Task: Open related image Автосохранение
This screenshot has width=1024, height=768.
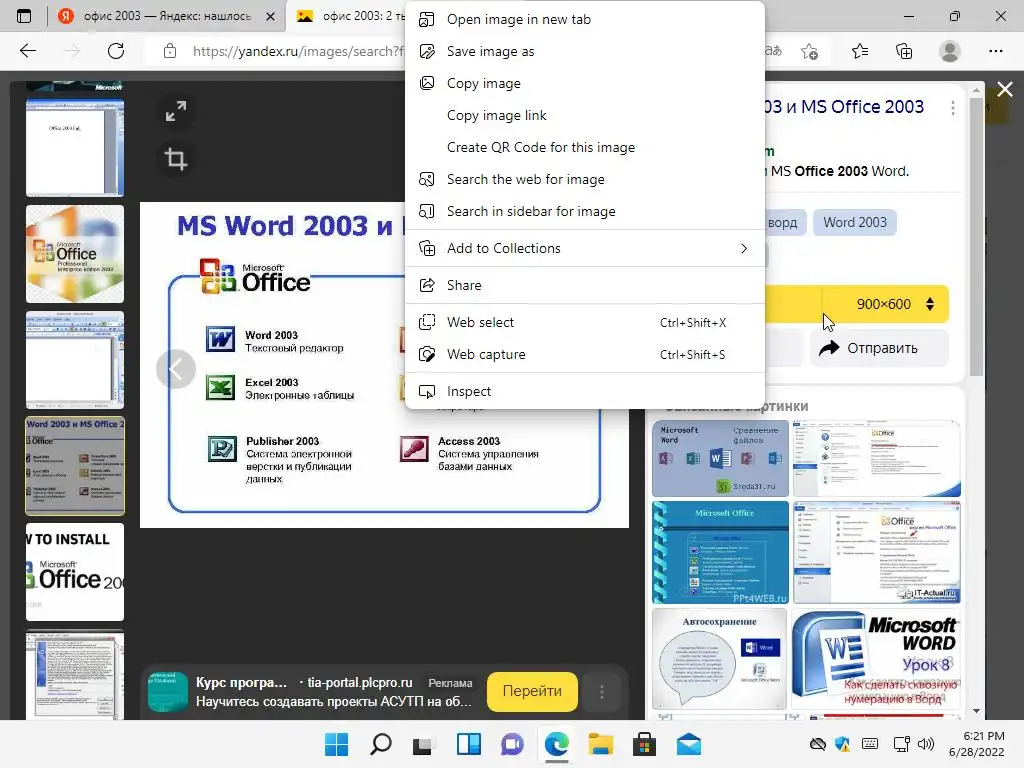Action: 720,659
